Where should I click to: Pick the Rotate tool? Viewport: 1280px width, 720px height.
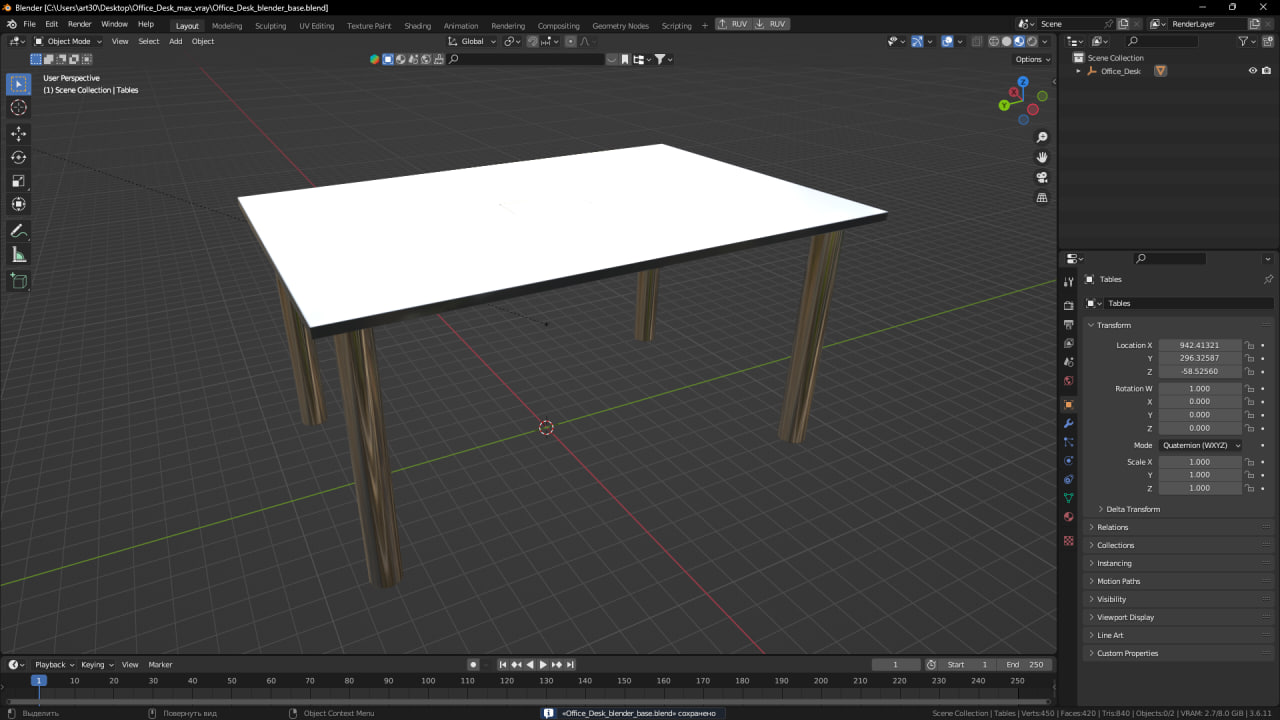pyautogui.click(x=19, y=157)
